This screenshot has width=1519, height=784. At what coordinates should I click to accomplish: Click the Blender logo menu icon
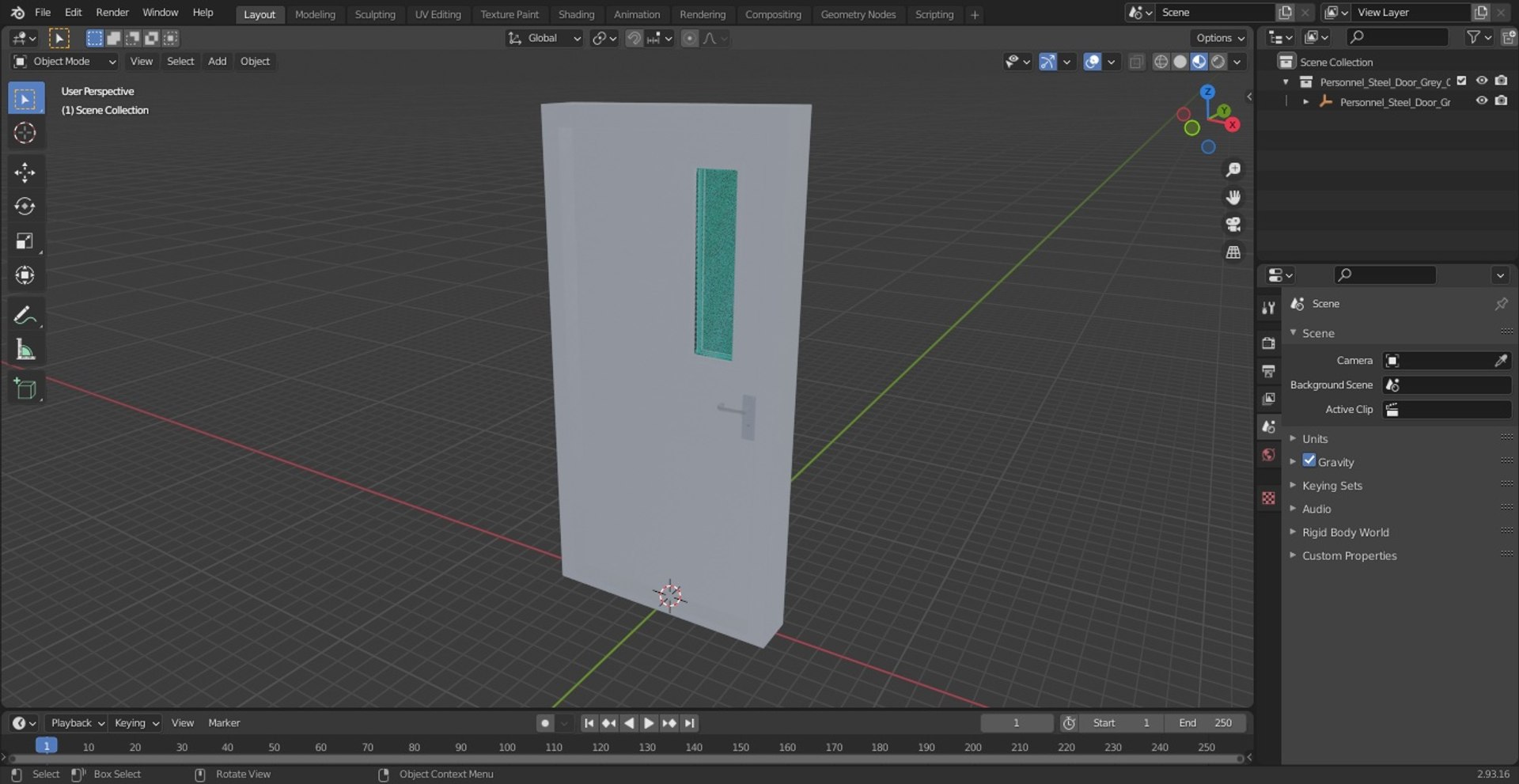17,13
